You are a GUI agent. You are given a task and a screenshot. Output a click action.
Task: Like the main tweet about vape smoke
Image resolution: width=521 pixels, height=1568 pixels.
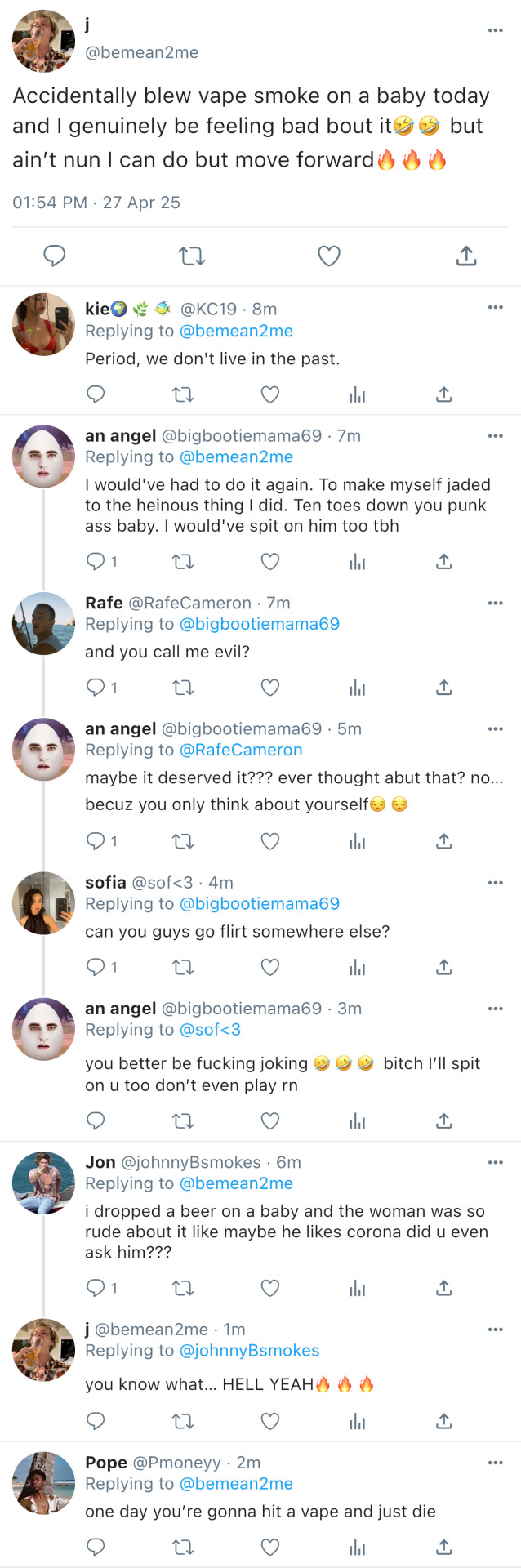coord(329,256)
